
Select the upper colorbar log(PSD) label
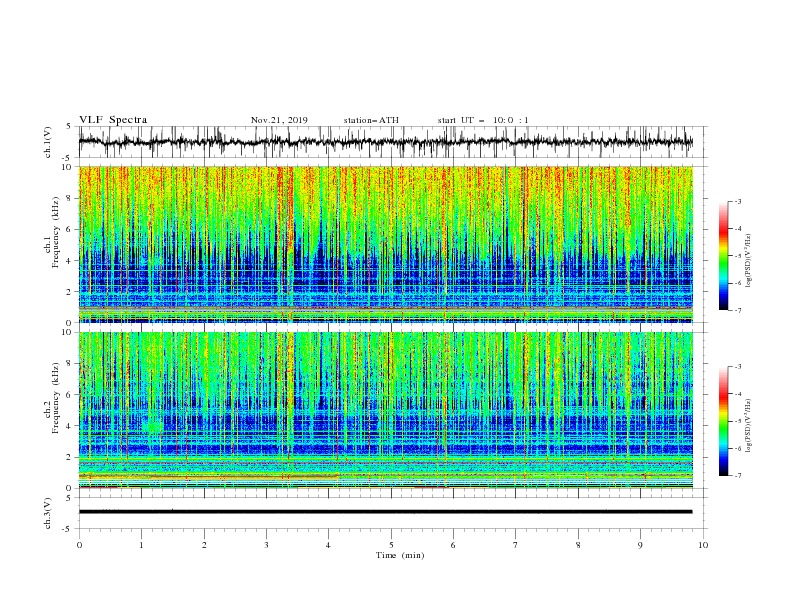tap(748, 261)
